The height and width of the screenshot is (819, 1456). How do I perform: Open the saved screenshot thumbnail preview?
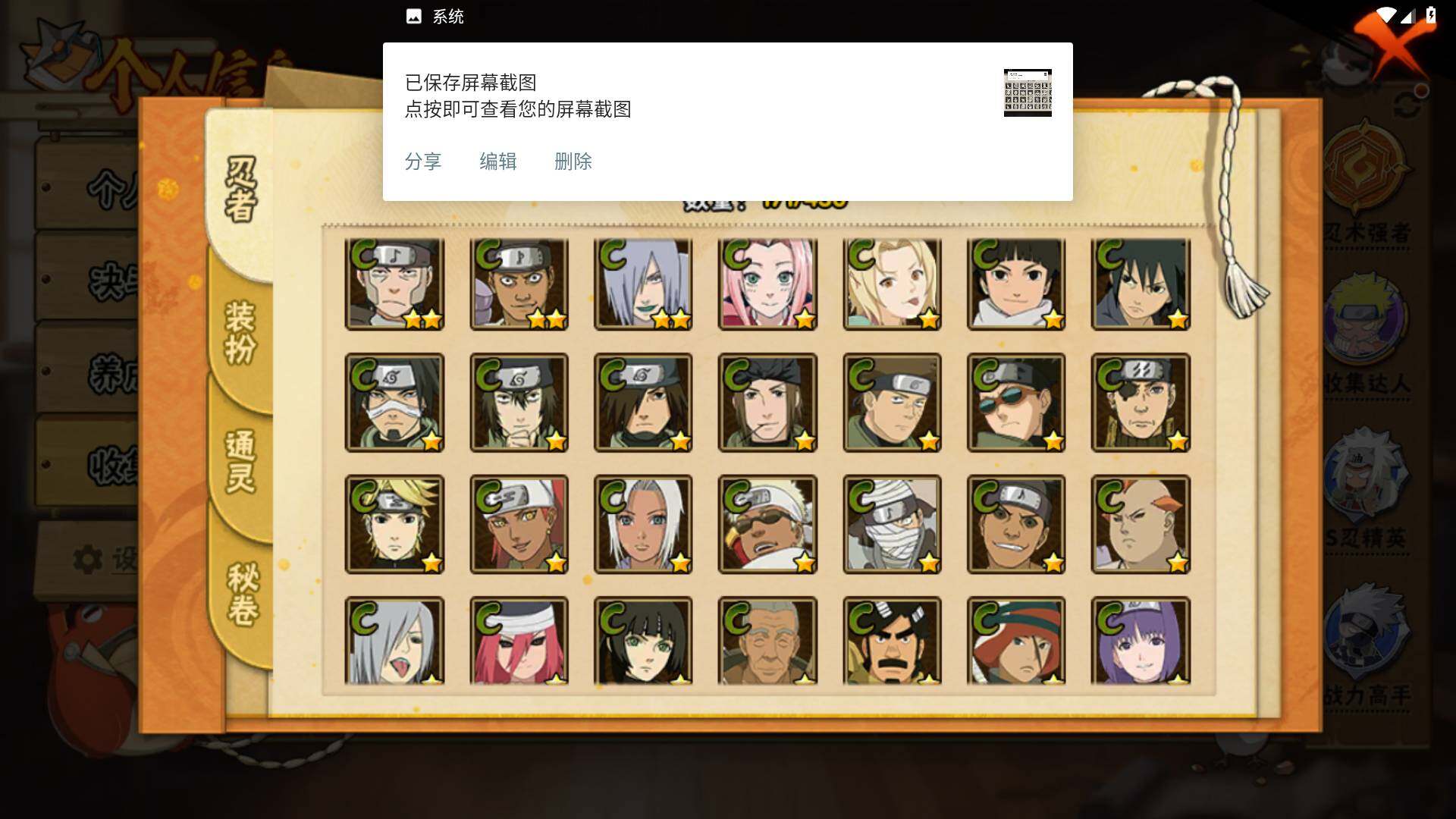click(x=1028, y=93)
